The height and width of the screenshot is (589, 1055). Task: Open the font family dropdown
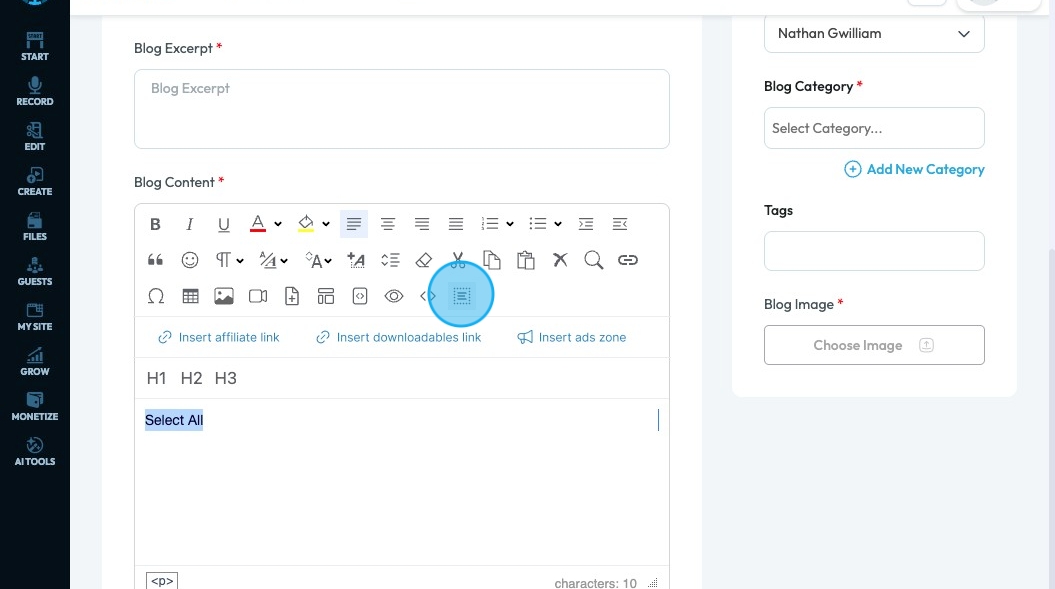pyautogui.click(x=274, y=260)
